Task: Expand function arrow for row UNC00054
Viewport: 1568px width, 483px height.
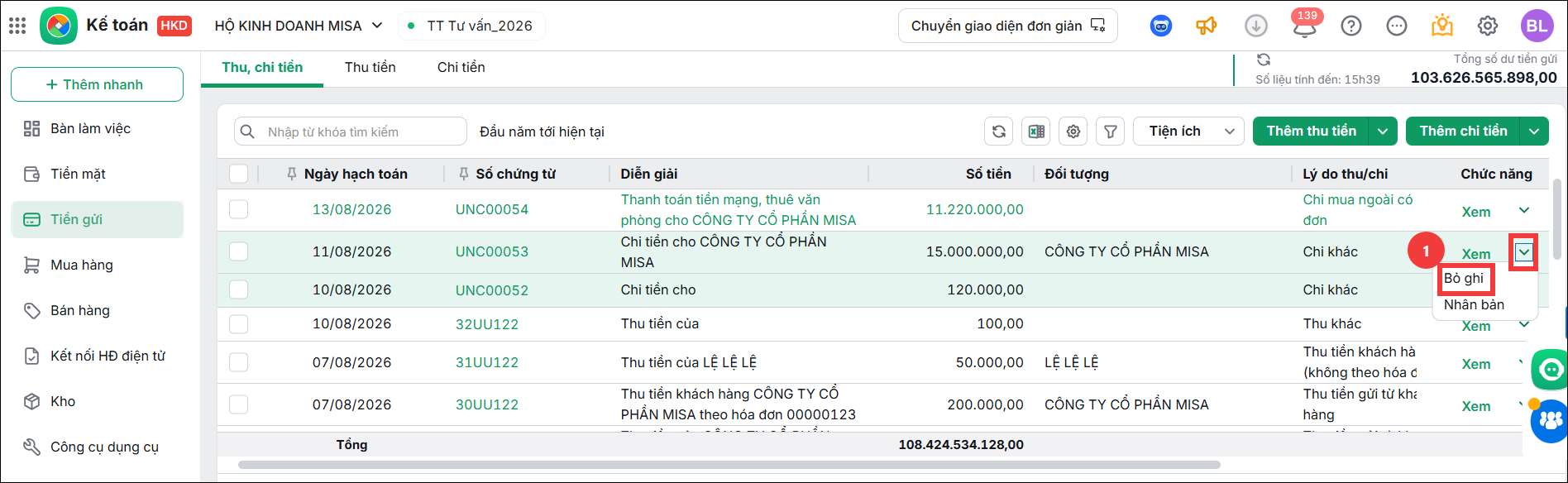Action: tap(1524, 210)
